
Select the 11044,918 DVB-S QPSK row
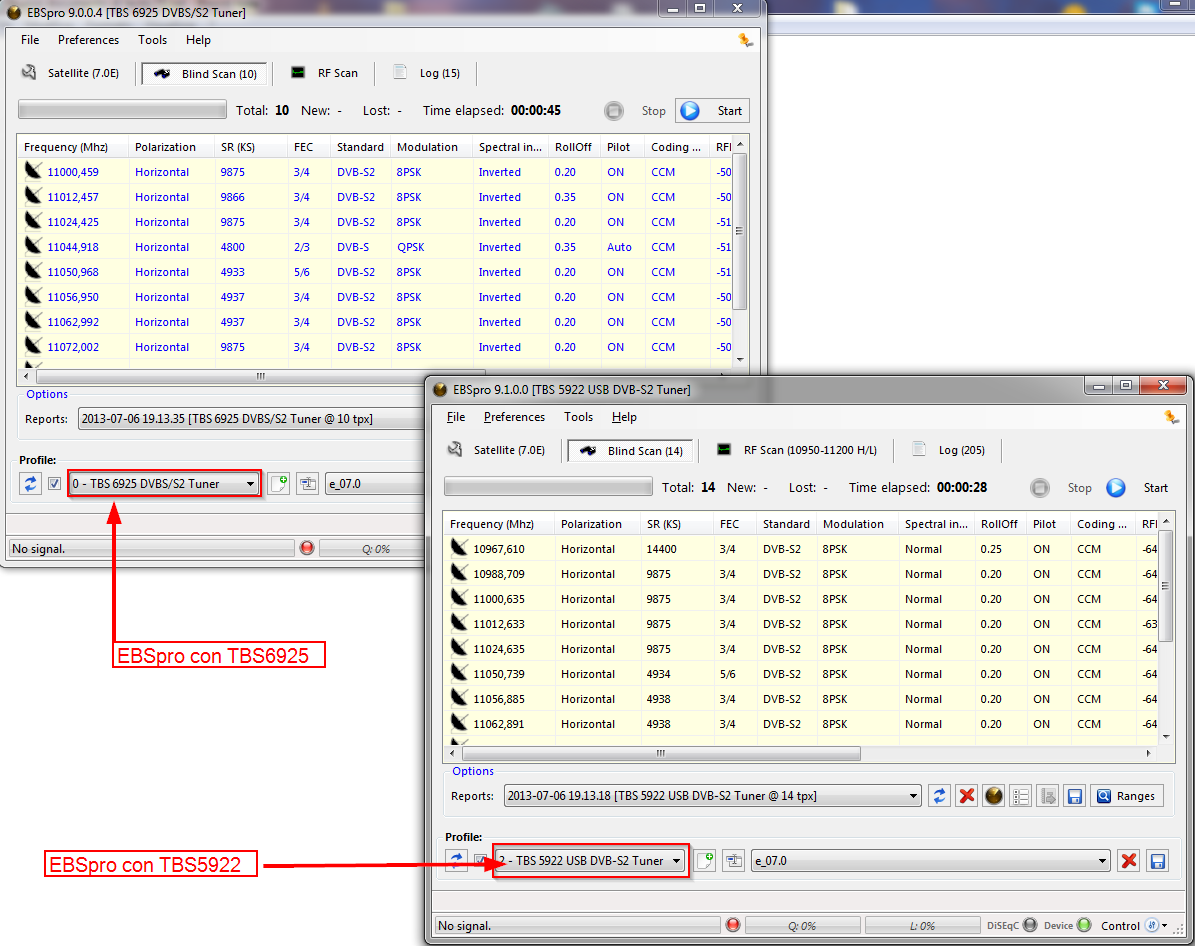coord(374,247)
